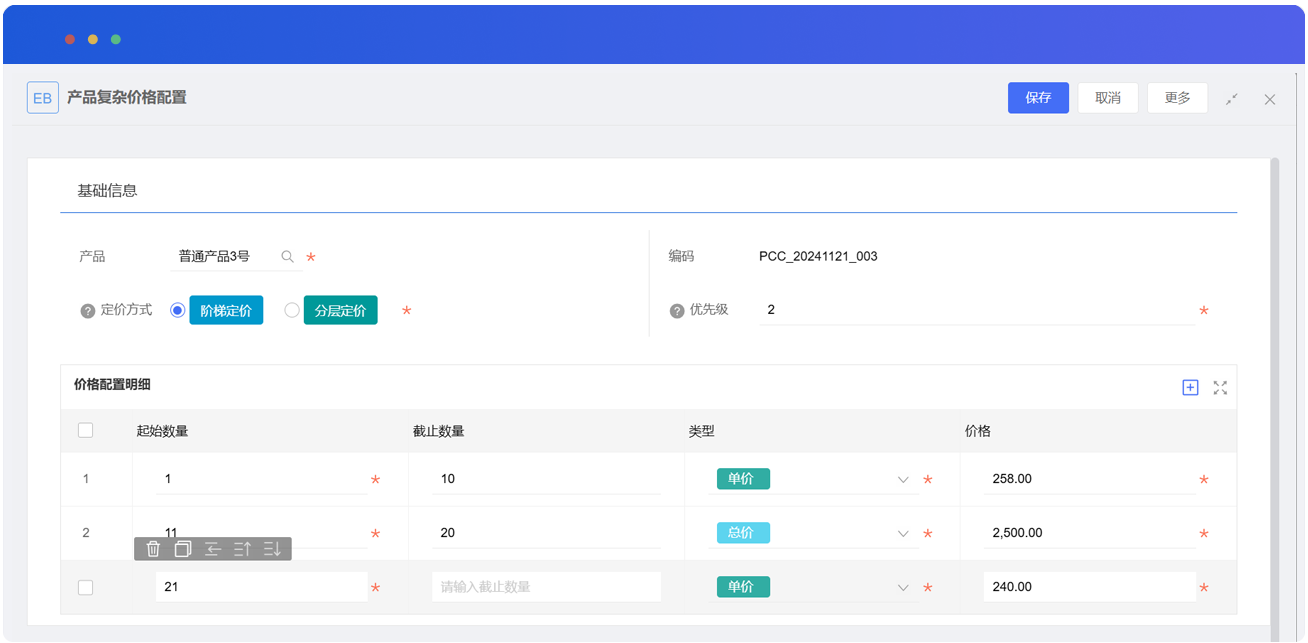Open the 更多 menu
Screen dimensions: 1308x643
[1177, 98]
